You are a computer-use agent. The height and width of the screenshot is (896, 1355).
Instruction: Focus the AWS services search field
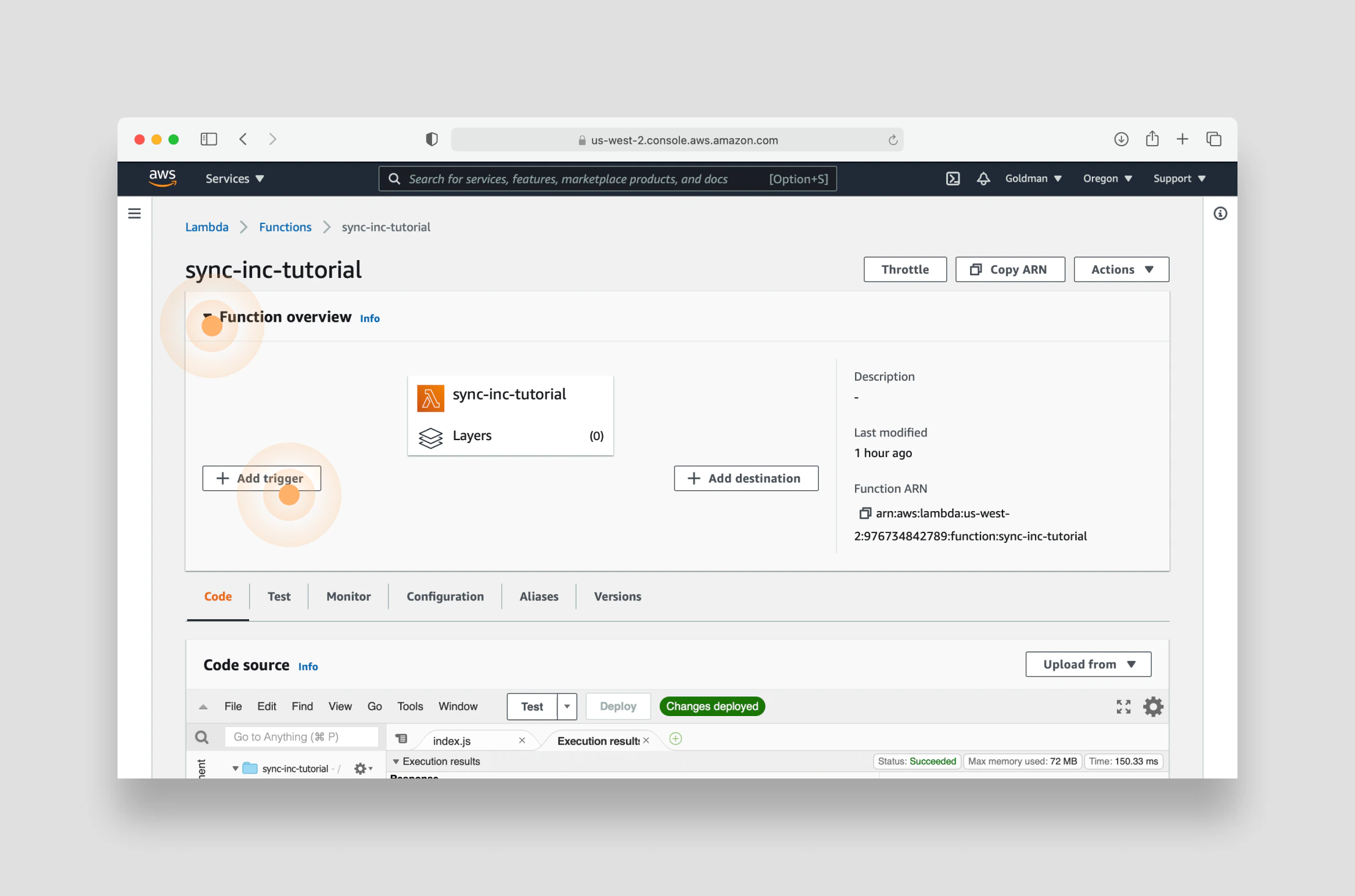[x=607, y=179]
